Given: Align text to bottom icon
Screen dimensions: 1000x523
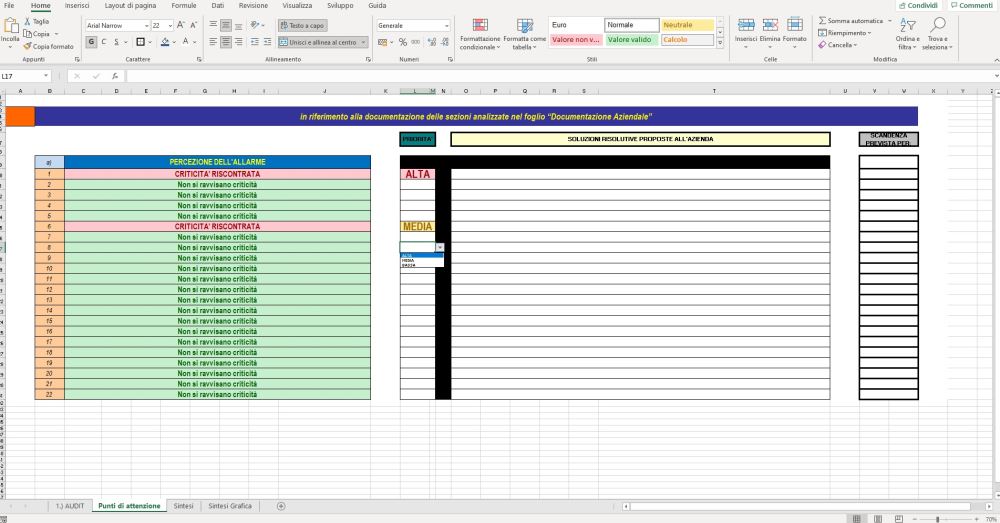Looking at the screenshot, I should click(239, 25).
